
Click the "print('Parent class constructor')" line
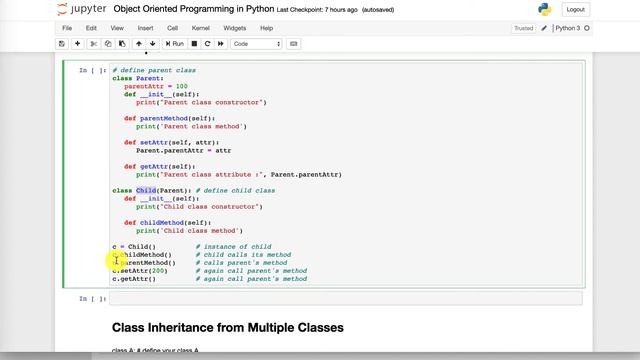(x=201, y=102)
